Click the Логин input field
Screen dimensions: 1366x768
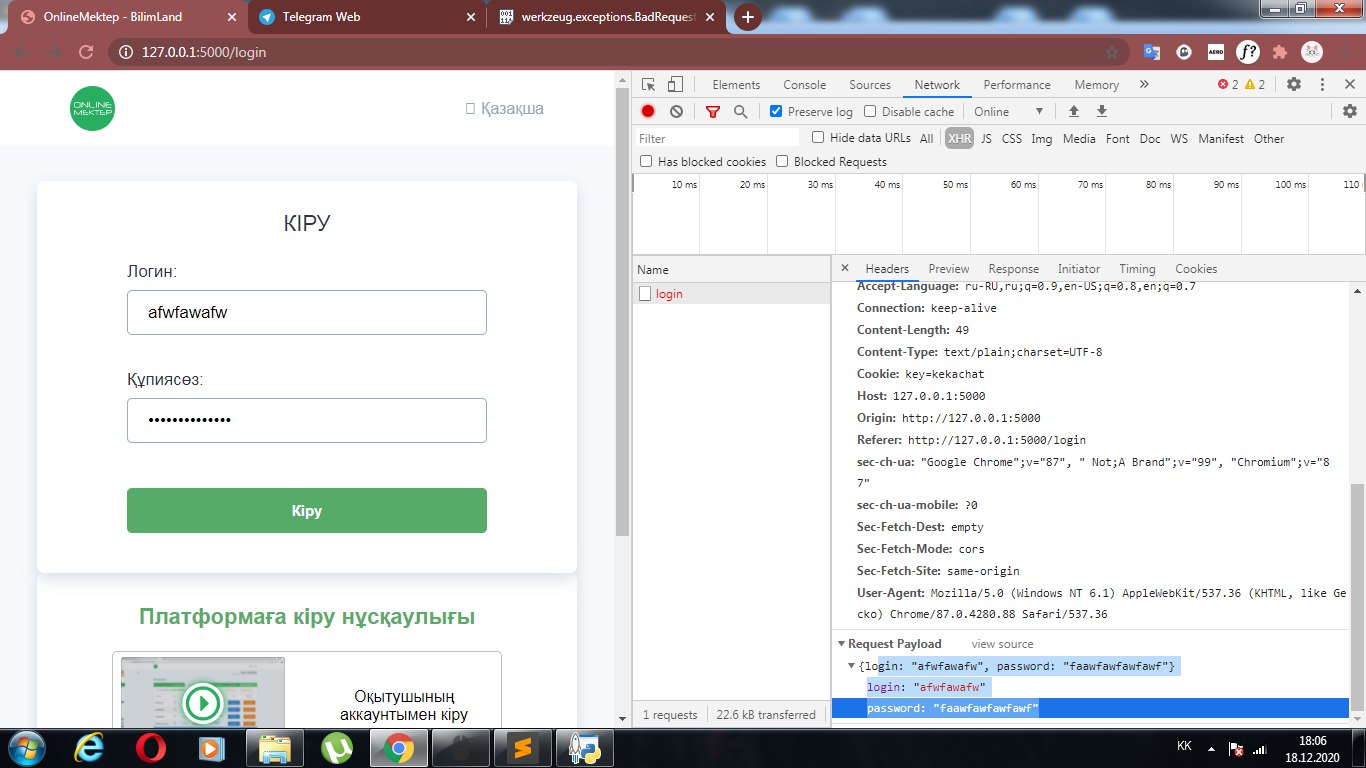coord(307,312)
